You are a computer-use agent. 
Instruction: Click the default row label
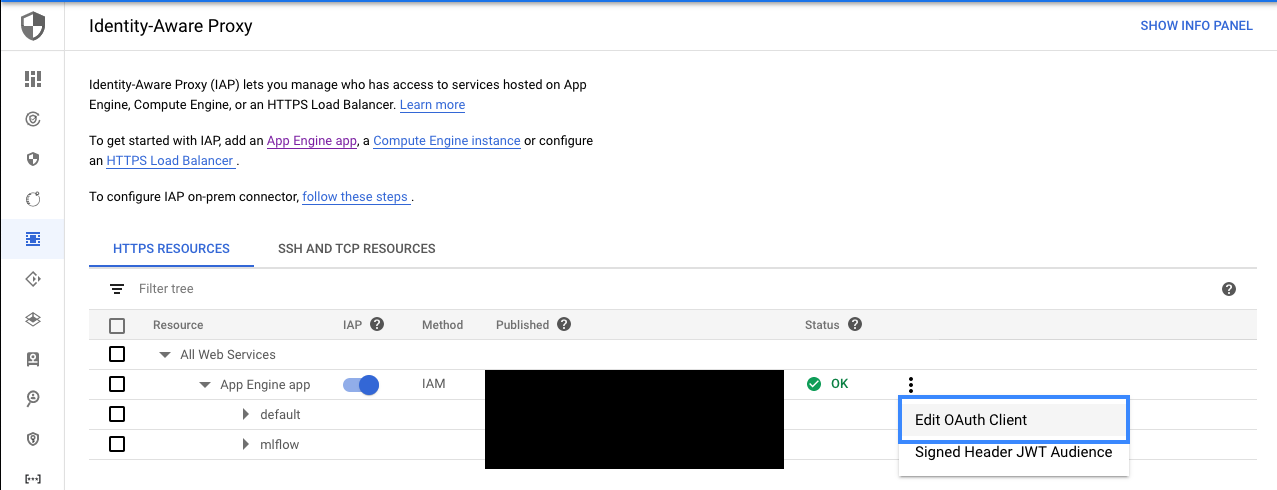280,415
